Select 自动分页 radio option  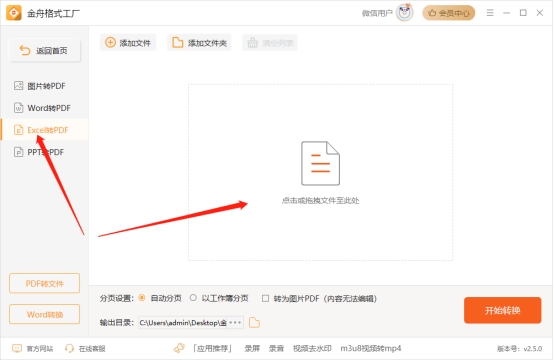[x=142, y=298]
